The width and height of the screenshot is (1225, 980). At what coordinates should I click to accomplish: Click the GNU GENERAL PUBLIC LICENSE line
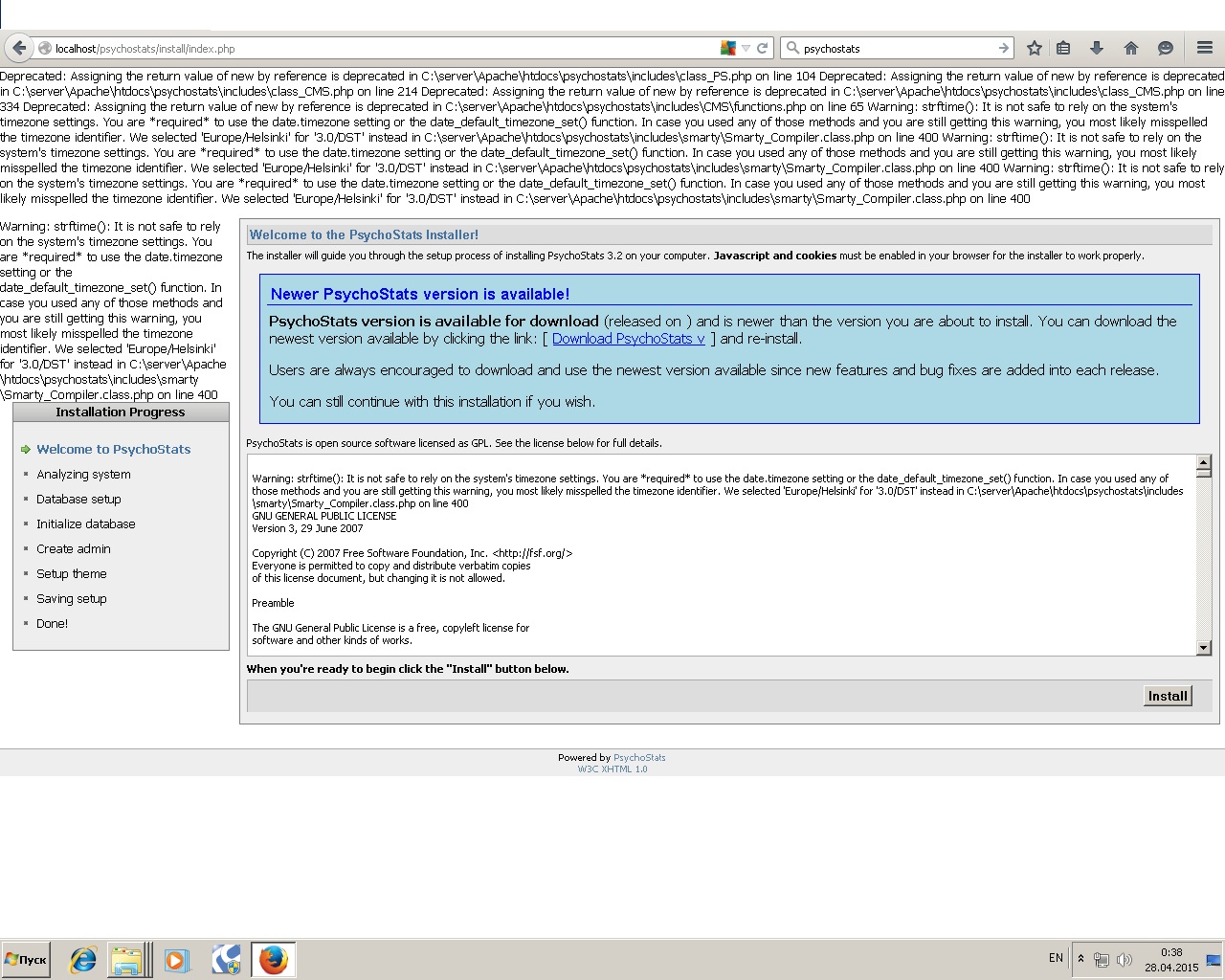click(x=324, y=516)
